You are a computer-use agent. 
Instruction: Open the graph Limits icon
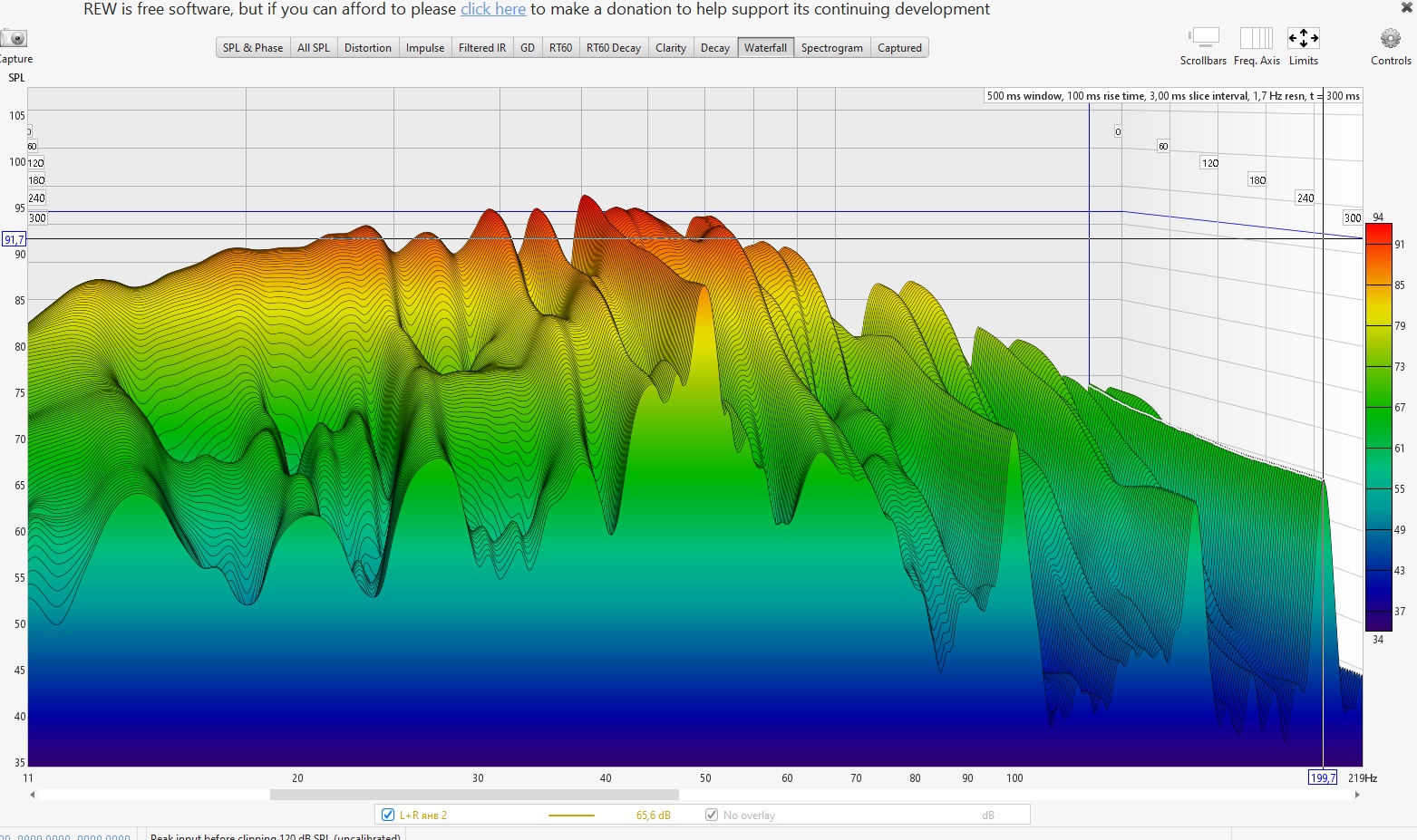coord(1303,38)
